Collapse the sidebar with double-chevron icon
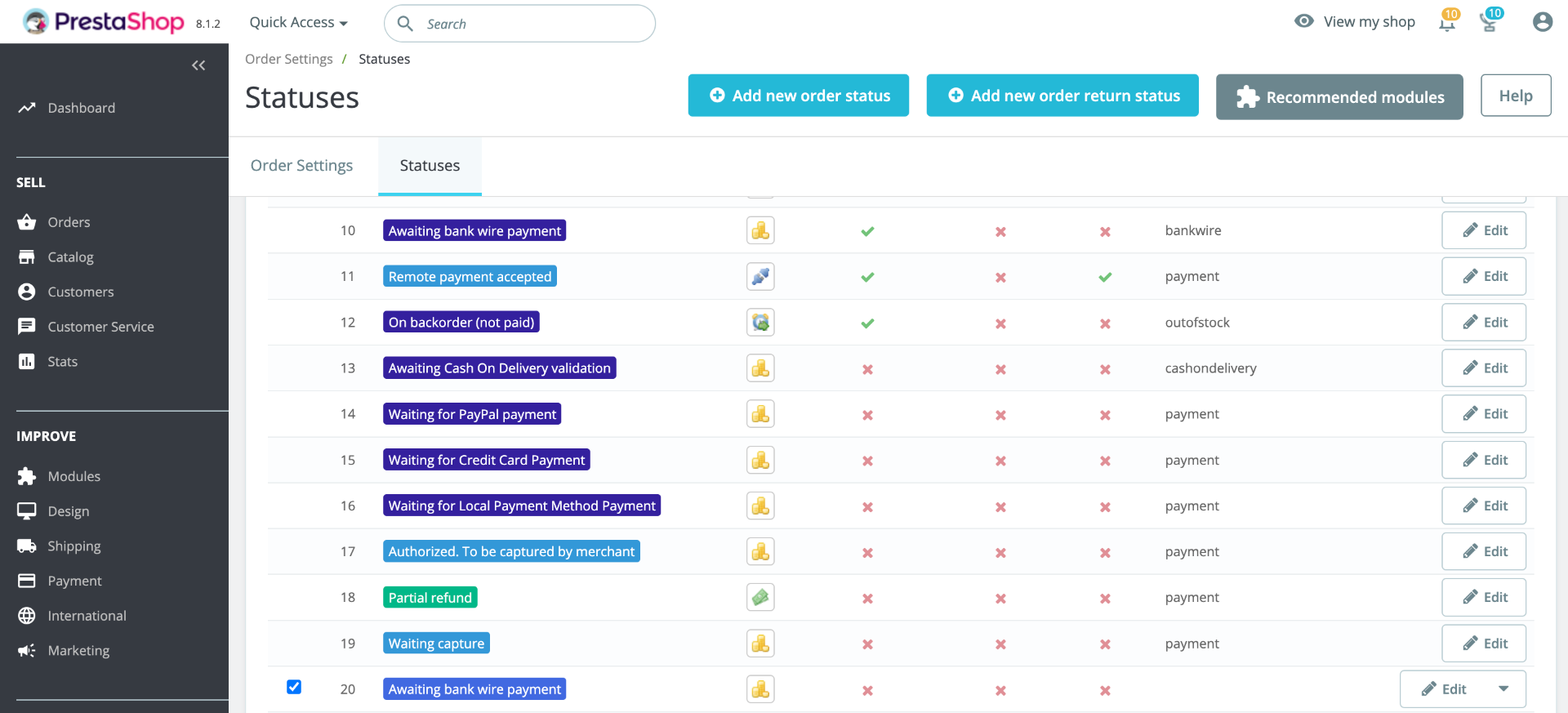The height and width of the screenshot is (713, 1568). click(198, 65)
